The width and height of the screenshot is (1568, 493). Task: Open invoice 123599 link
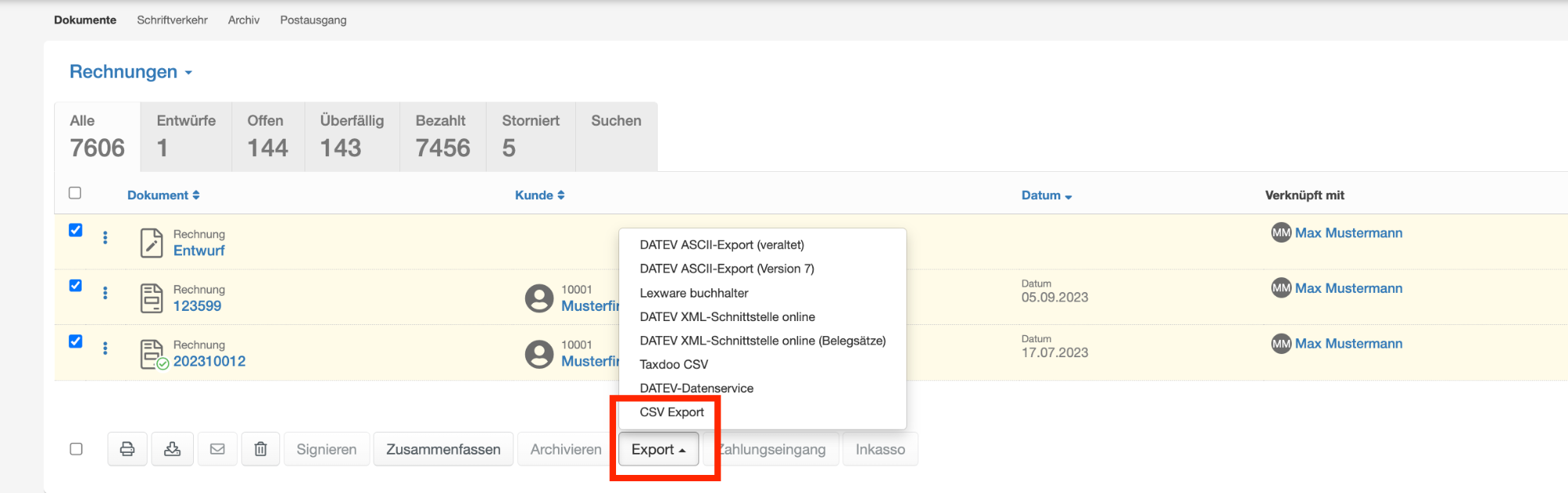[197, 306]
